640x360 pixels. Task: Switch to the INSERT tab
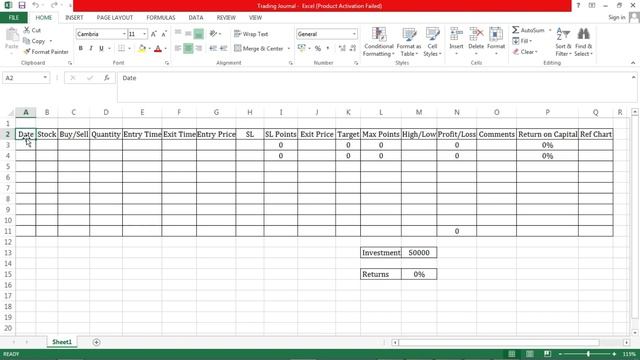tap(74, 18)
